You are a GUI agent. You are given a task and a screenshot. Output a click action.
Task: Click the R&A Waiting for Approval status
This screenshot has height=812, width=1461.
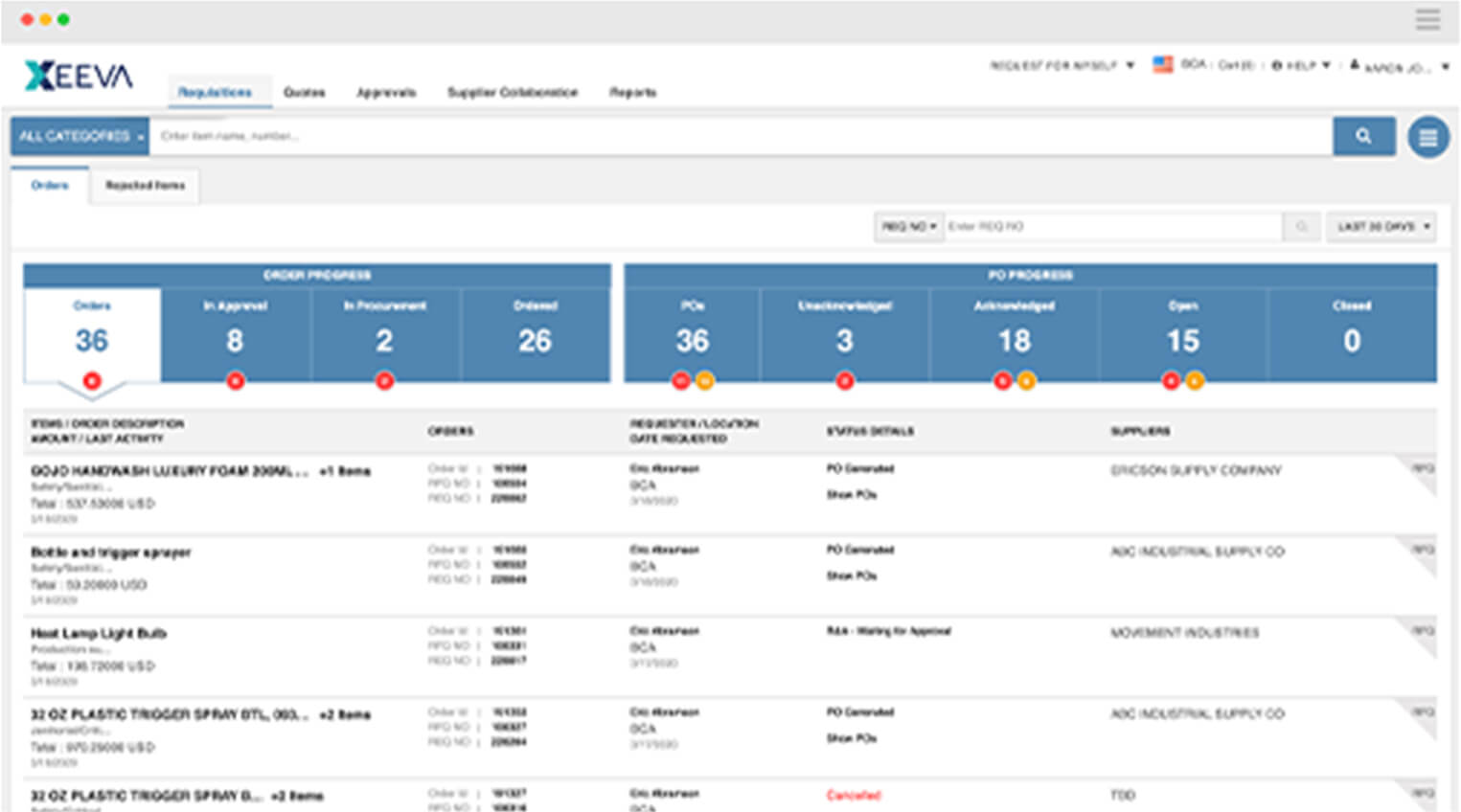pos(888,632)
